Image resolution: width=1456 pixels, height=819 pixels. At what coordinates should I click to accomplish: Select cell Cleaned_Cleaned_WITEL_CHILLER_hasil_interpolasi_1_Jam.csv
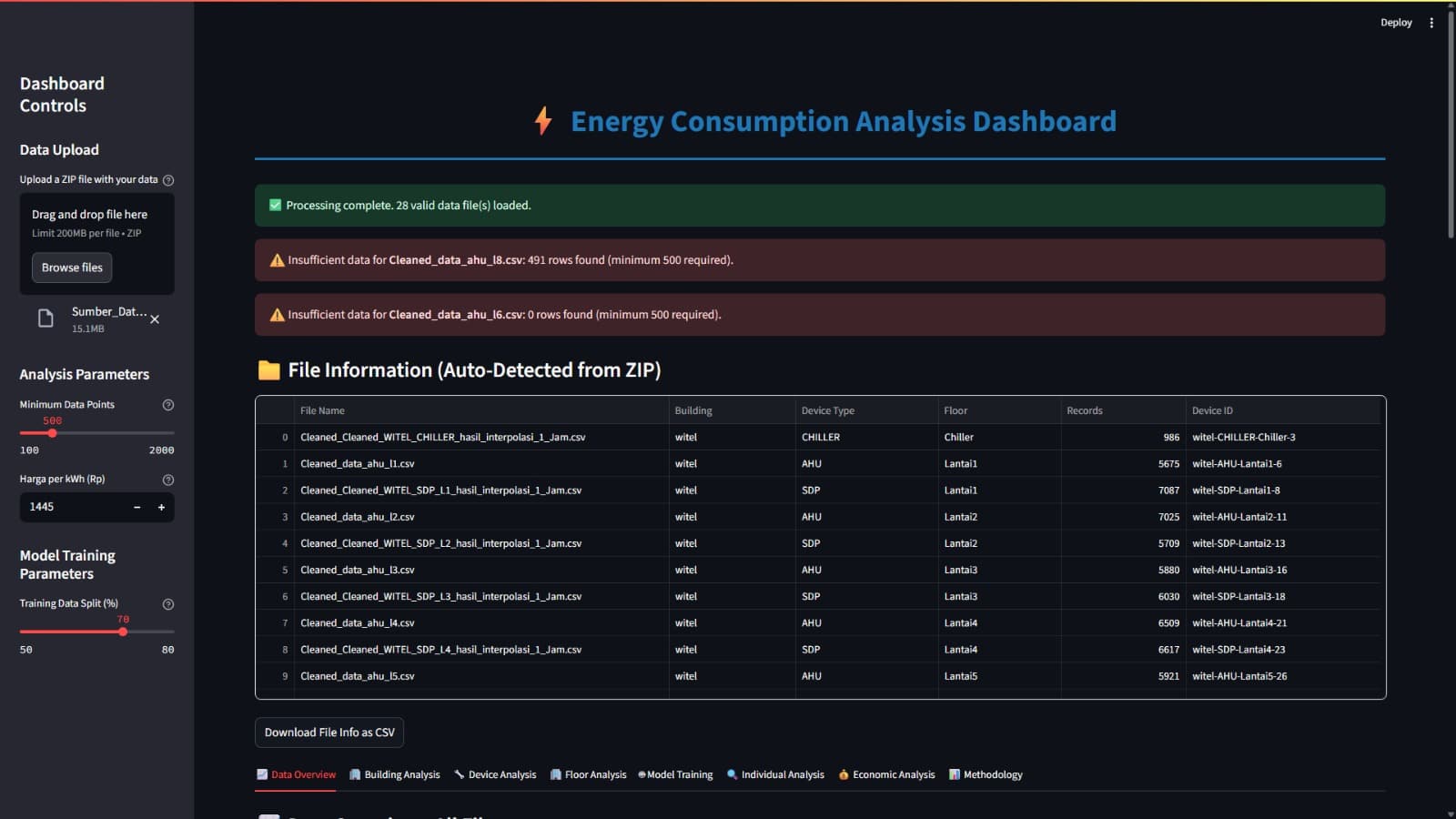(x=480, y=438)
